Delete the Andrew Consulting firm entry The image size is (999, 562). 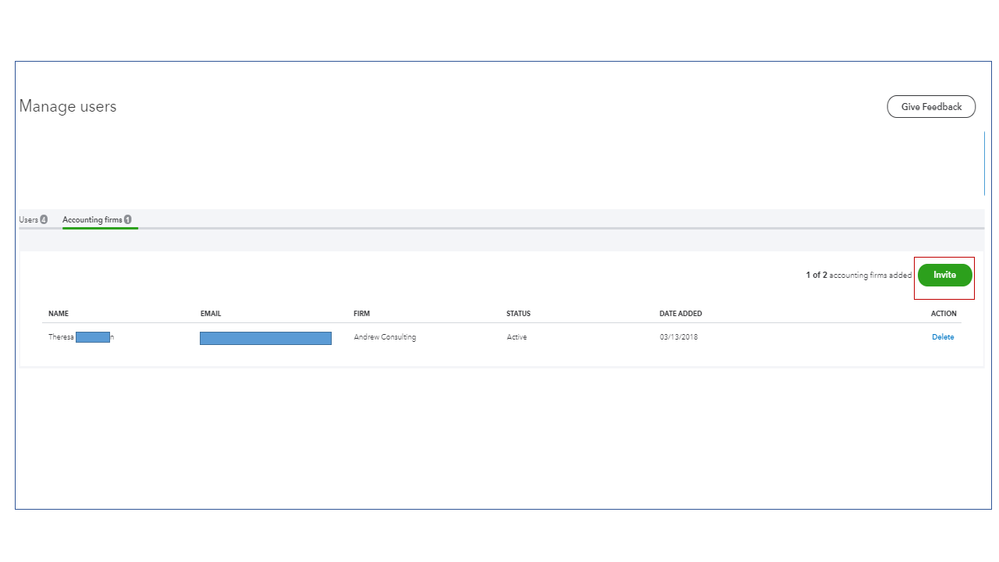pos(942,337)
